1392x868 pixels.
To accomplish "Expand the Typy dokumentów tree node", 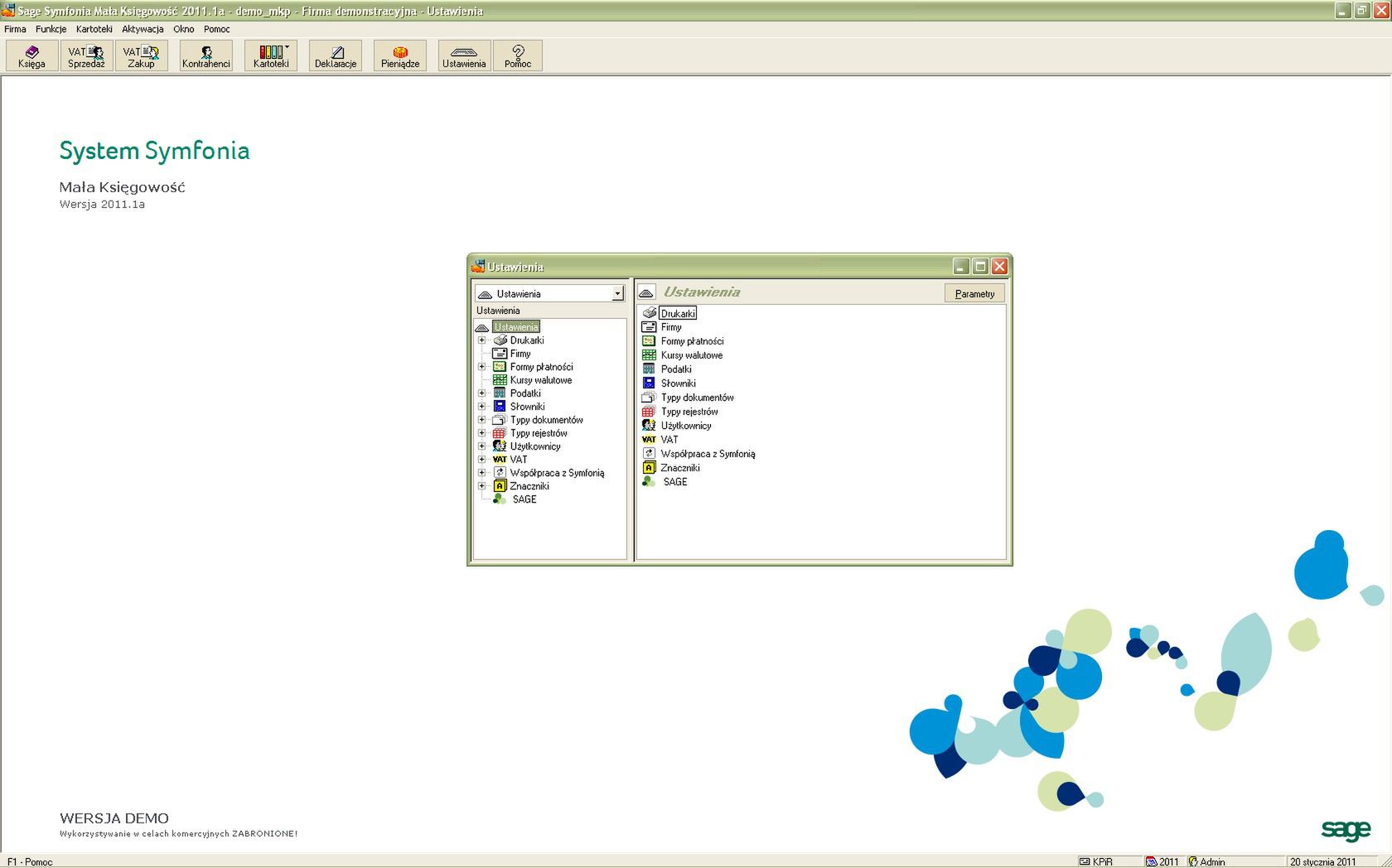I will click(x=481, y=420).
